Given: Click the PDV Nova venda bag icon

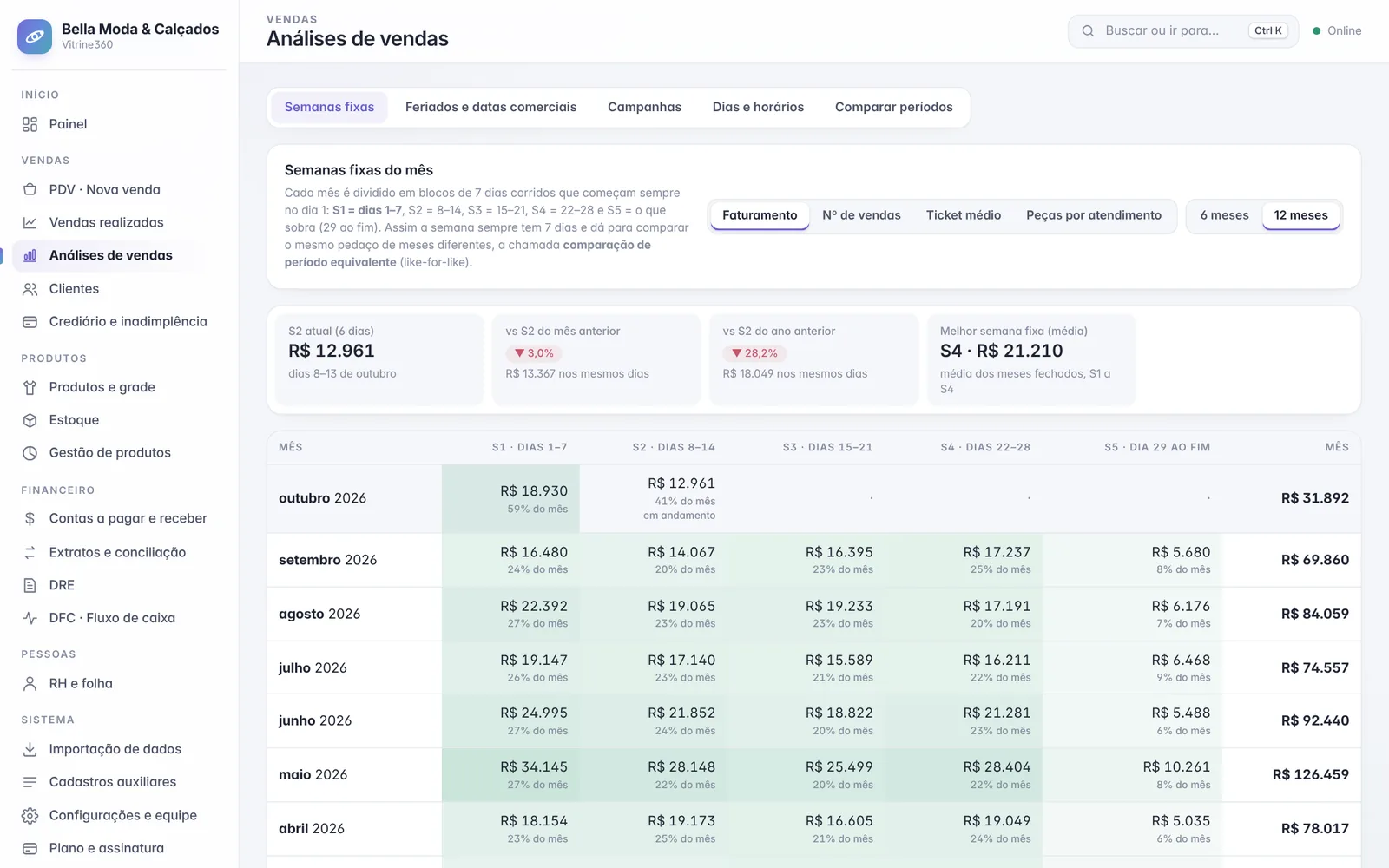Looking at the screenshot, I should coord(30,190).
